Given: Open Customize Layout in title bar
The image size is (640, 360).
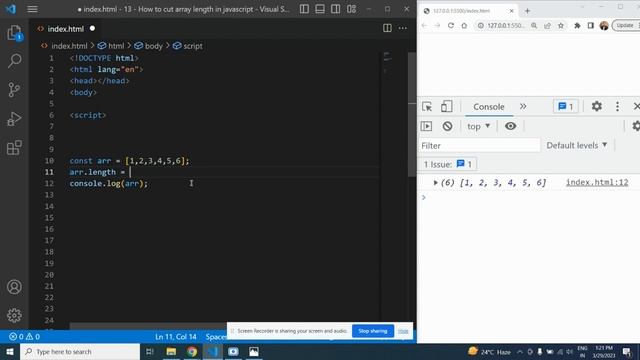Looking at the screenshot, I should click(351, 9).
